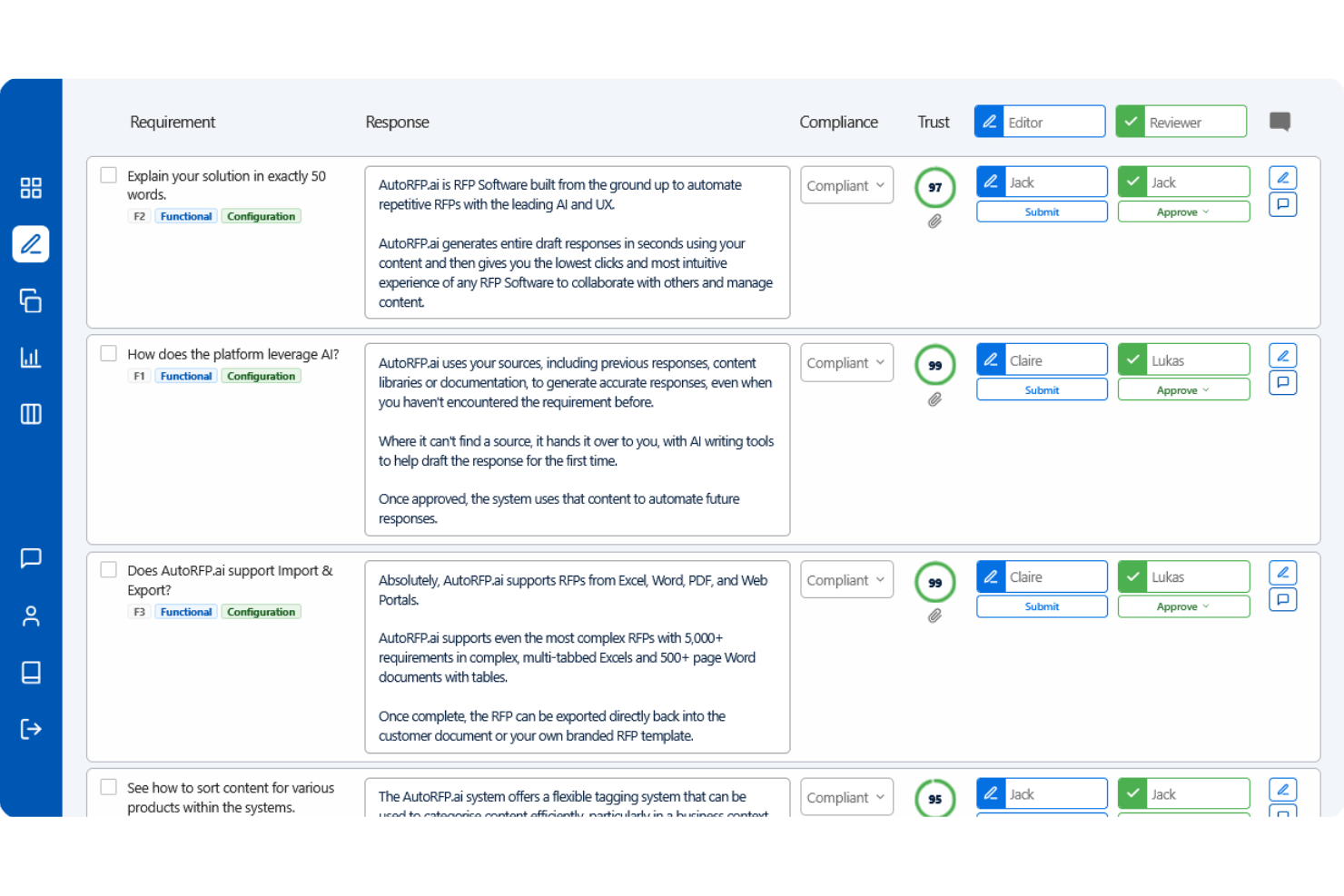Click the Configuration tag on requirement F1
This screenshot has height=896, width=1344.
[x=261, y=376]
